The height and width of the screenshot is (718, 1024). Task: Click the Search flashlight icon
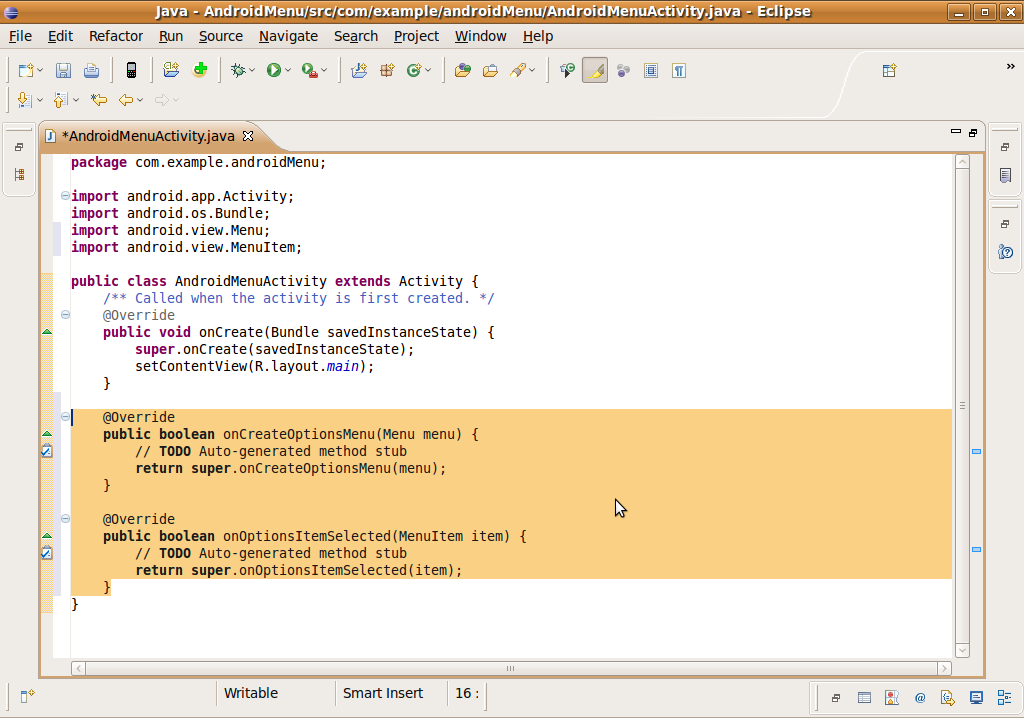tap(518, 71)
